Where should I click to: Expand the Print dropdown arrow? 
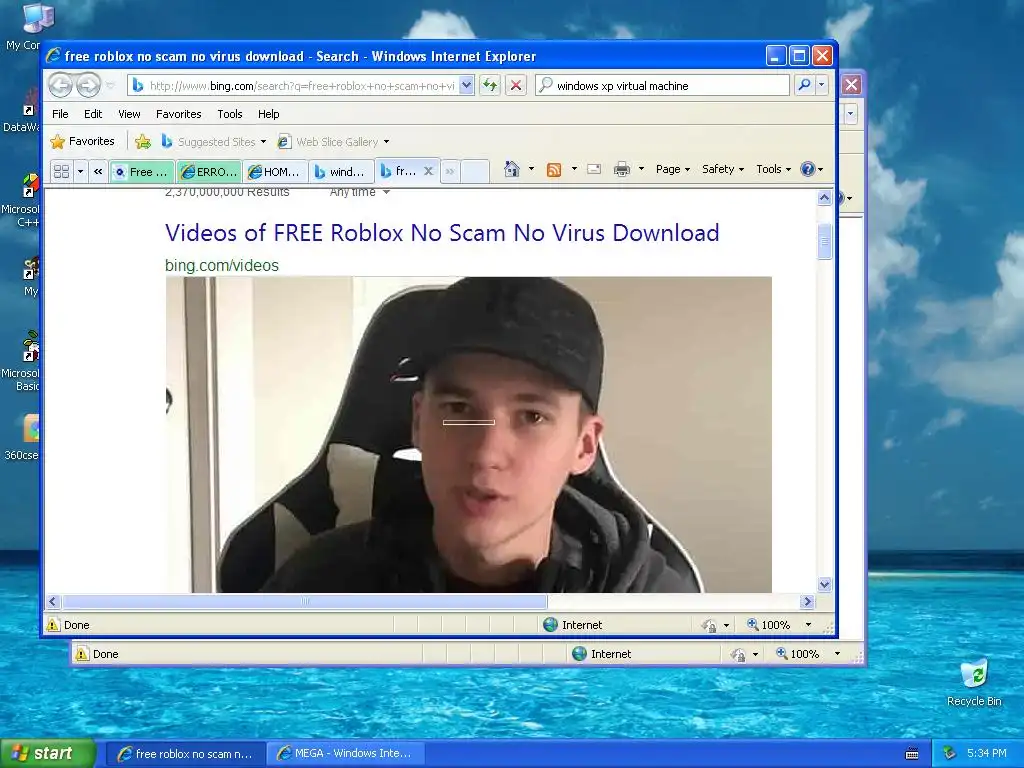pyautogui.click(x=641, y=169)
